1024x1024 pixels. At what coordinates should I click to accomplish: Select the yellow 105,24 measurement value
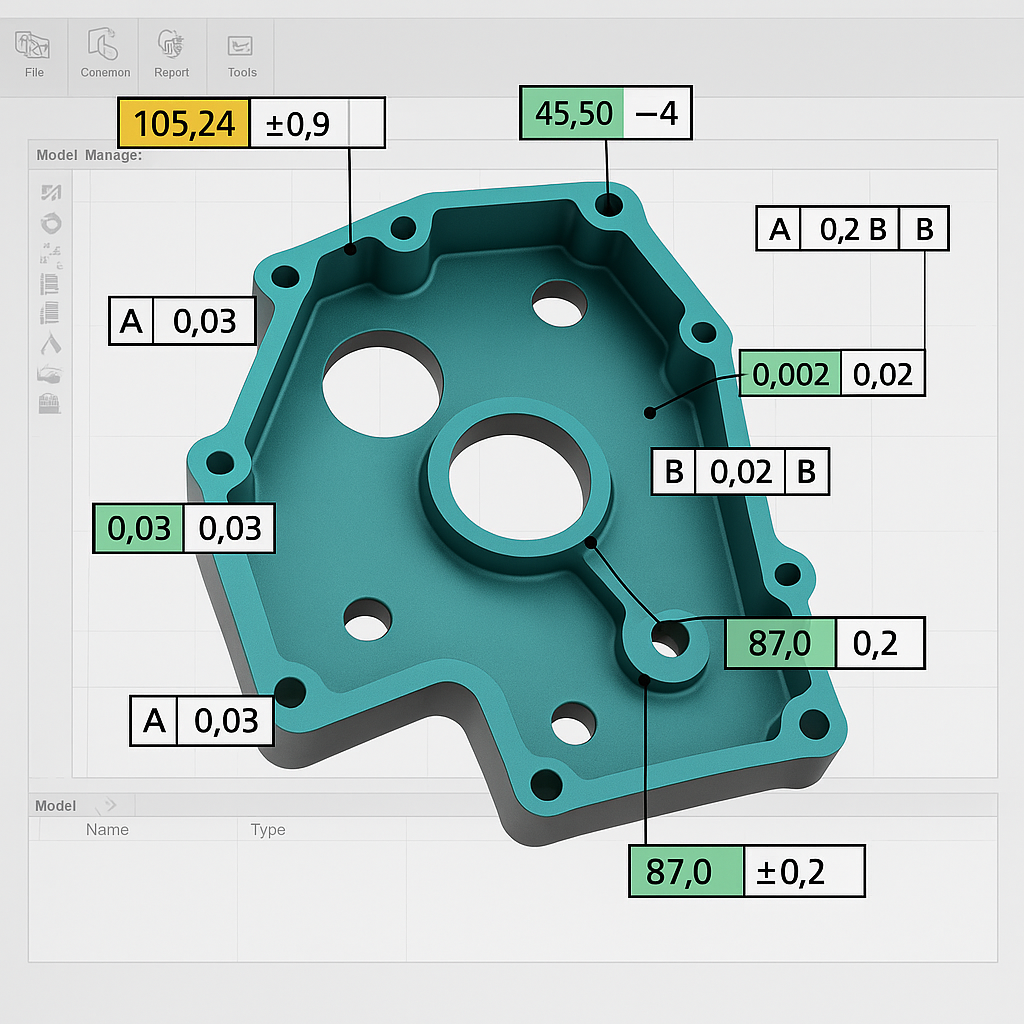pyautogui.click(x=184, y=123)
